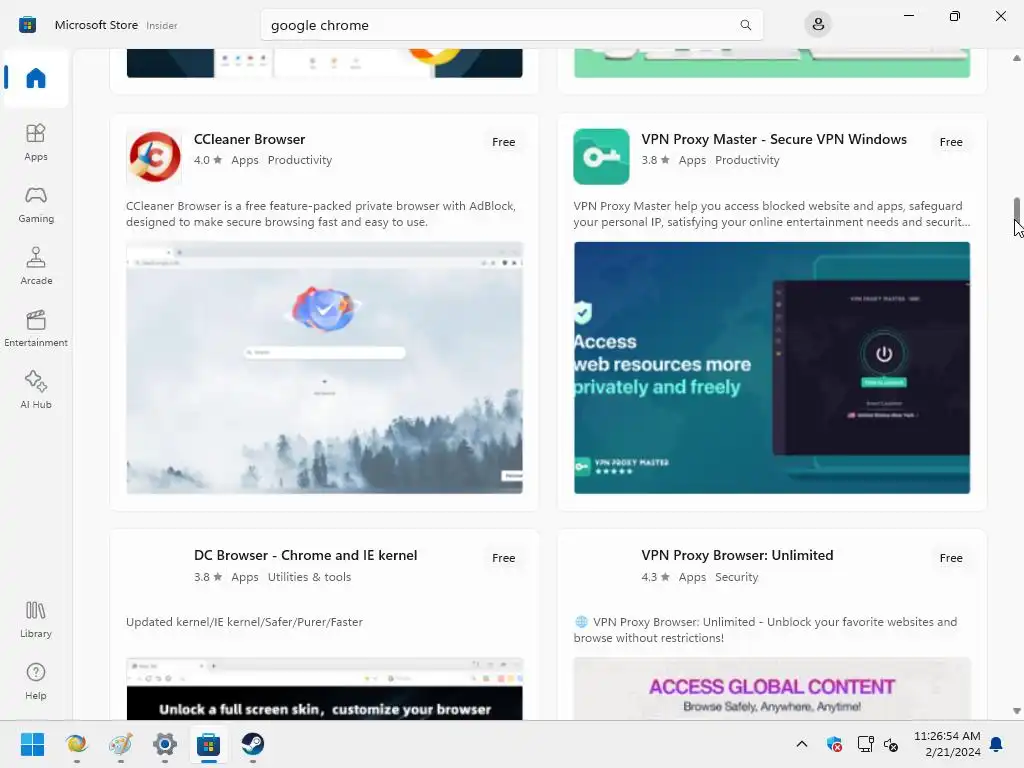Click the vertical scrollbar thumb

tap(1017, 210)
